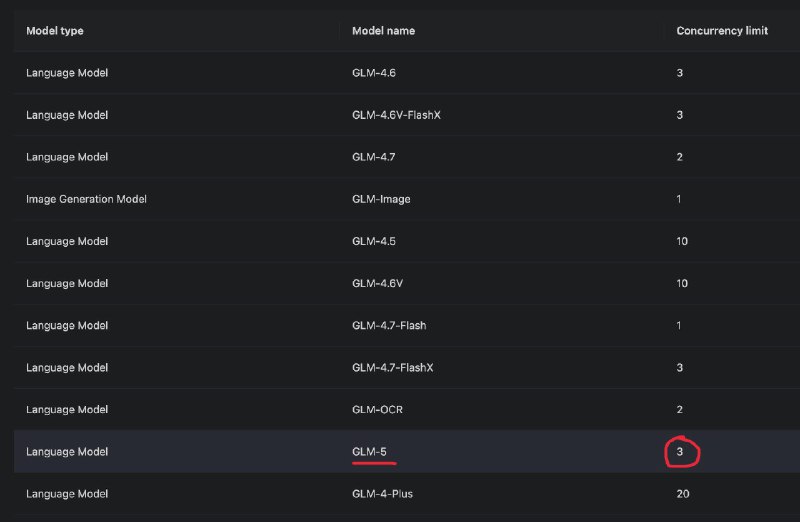
Task: Click the concurrency limit value for GLM-4.5
Action: (682, 241)
